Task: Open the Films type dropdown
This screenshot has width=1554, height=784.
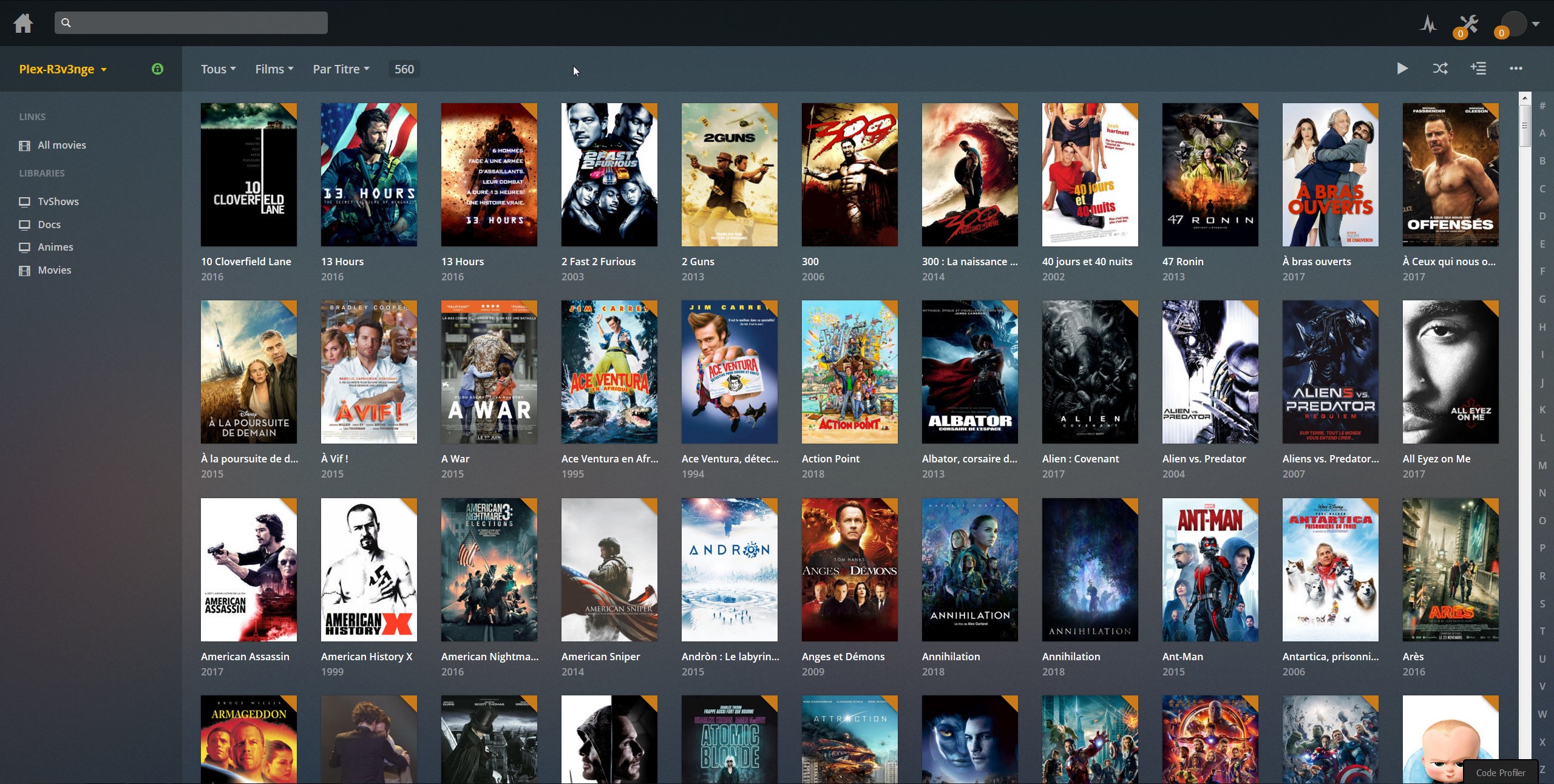Action: coord(274,69)
